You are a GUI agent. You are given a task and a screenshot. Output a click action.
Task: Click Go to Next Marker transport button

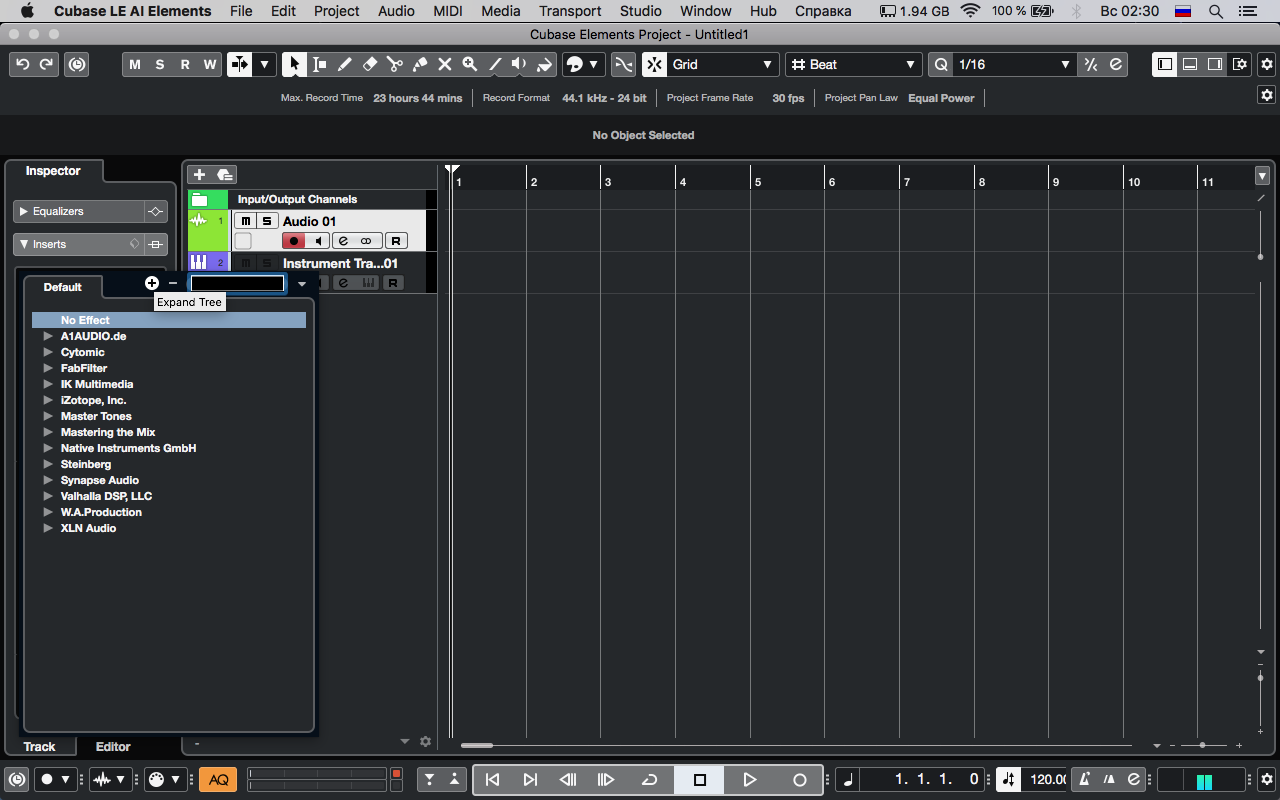(530, 780)
